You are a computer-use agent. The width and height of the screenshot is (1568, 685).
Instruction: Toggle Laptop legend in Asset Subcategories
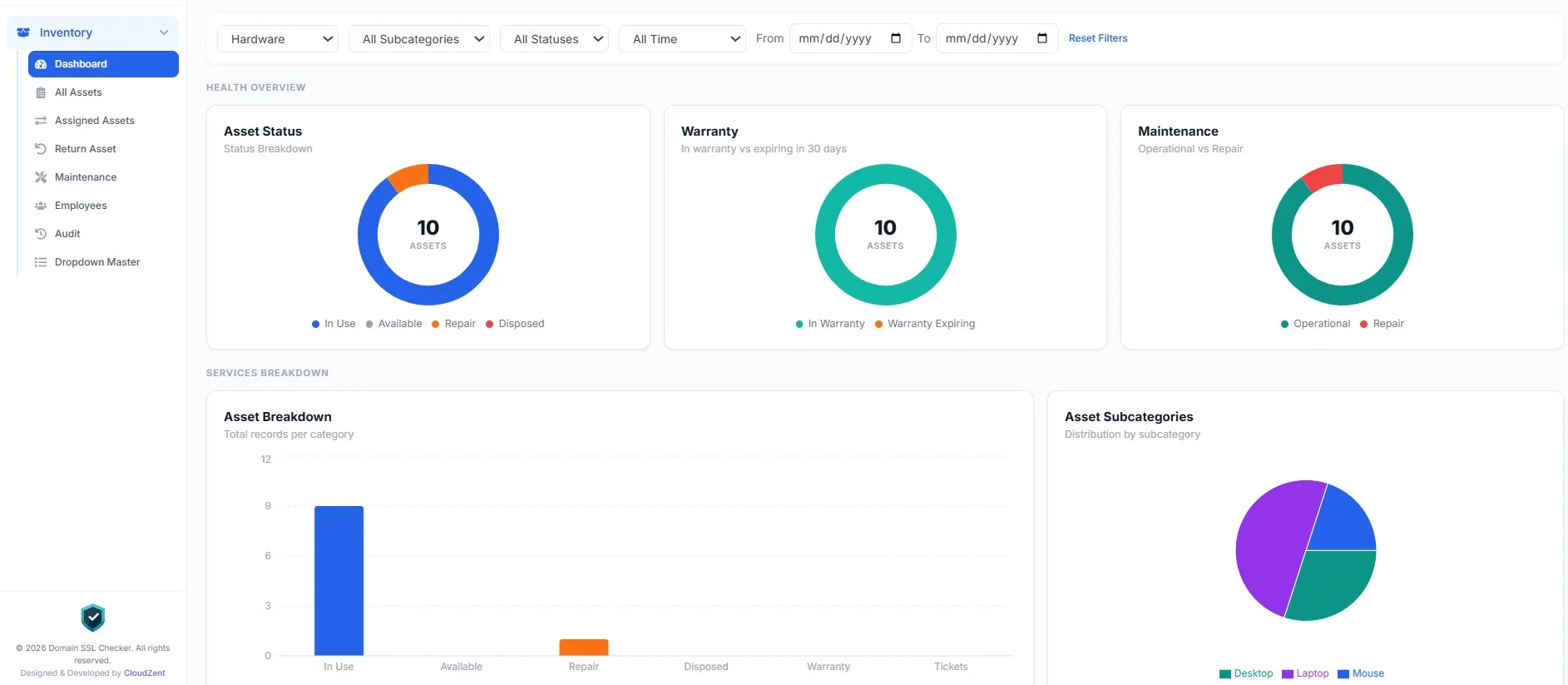pyautogui.click(x=1305, y=673)
